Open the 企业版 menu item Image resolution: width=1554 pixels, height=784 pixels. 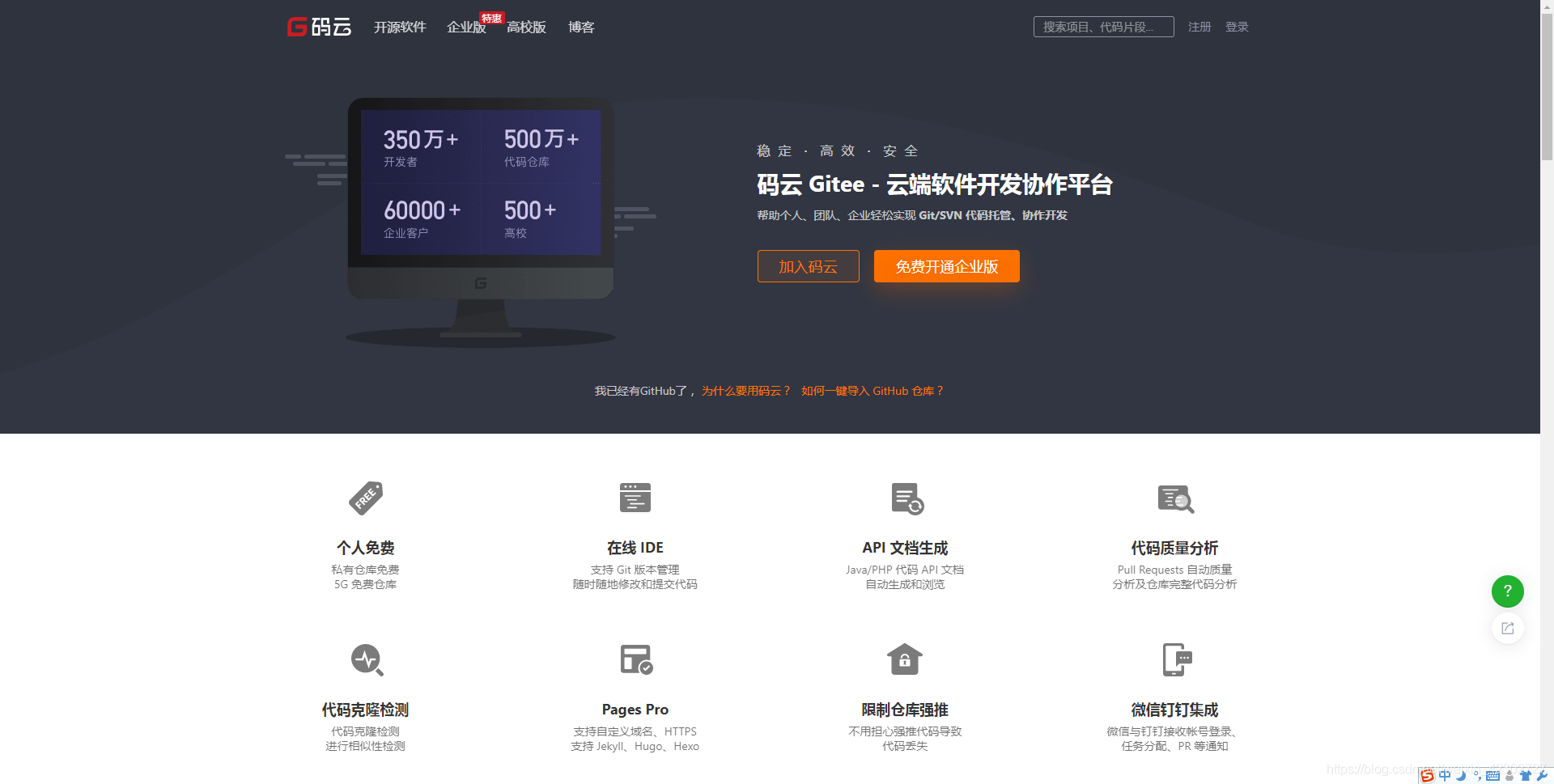(466, 28)
